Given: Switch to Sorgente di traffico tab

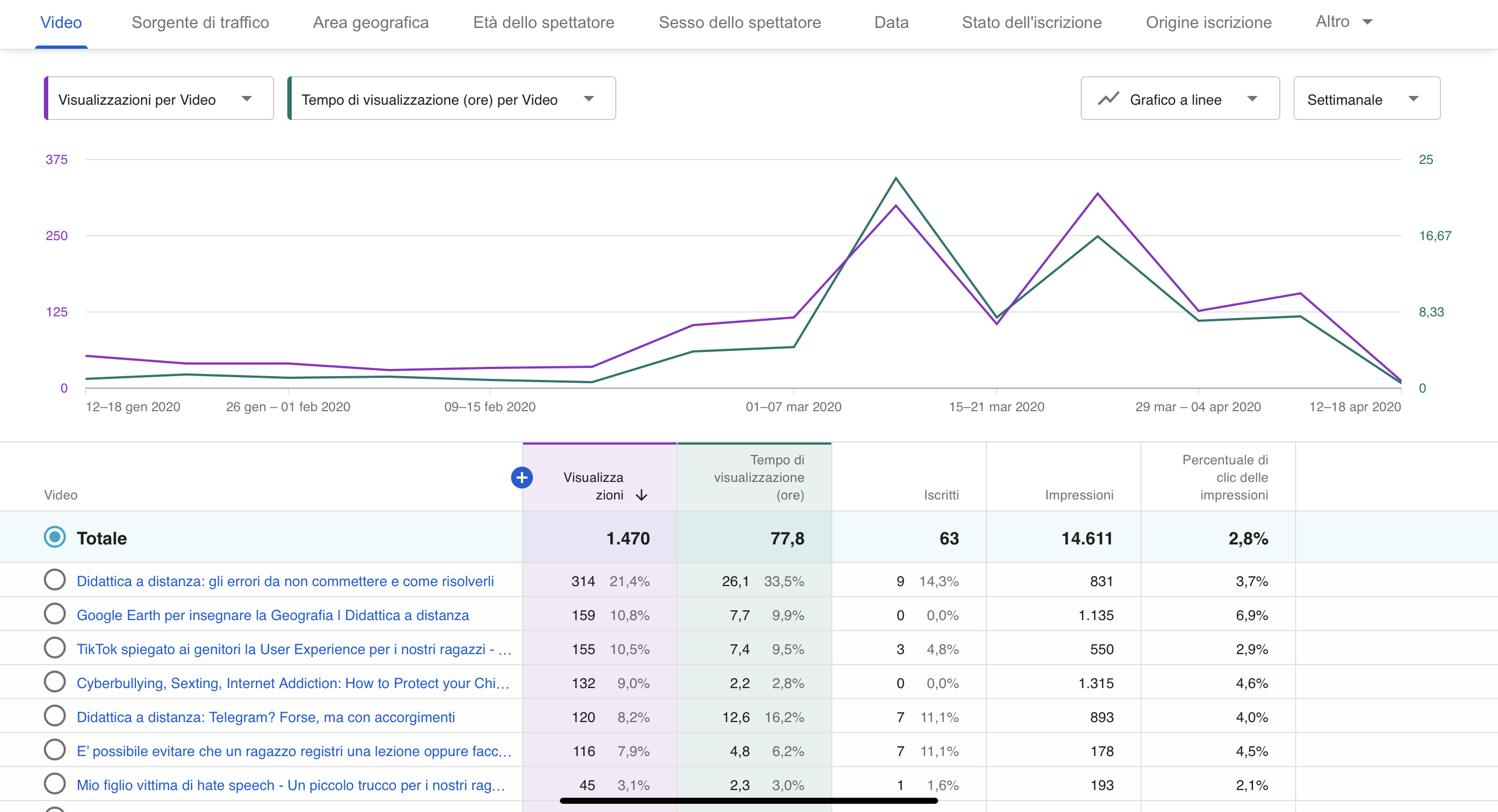Looking at the screenshot, I should pyautogui.click(x=200, y=22).
